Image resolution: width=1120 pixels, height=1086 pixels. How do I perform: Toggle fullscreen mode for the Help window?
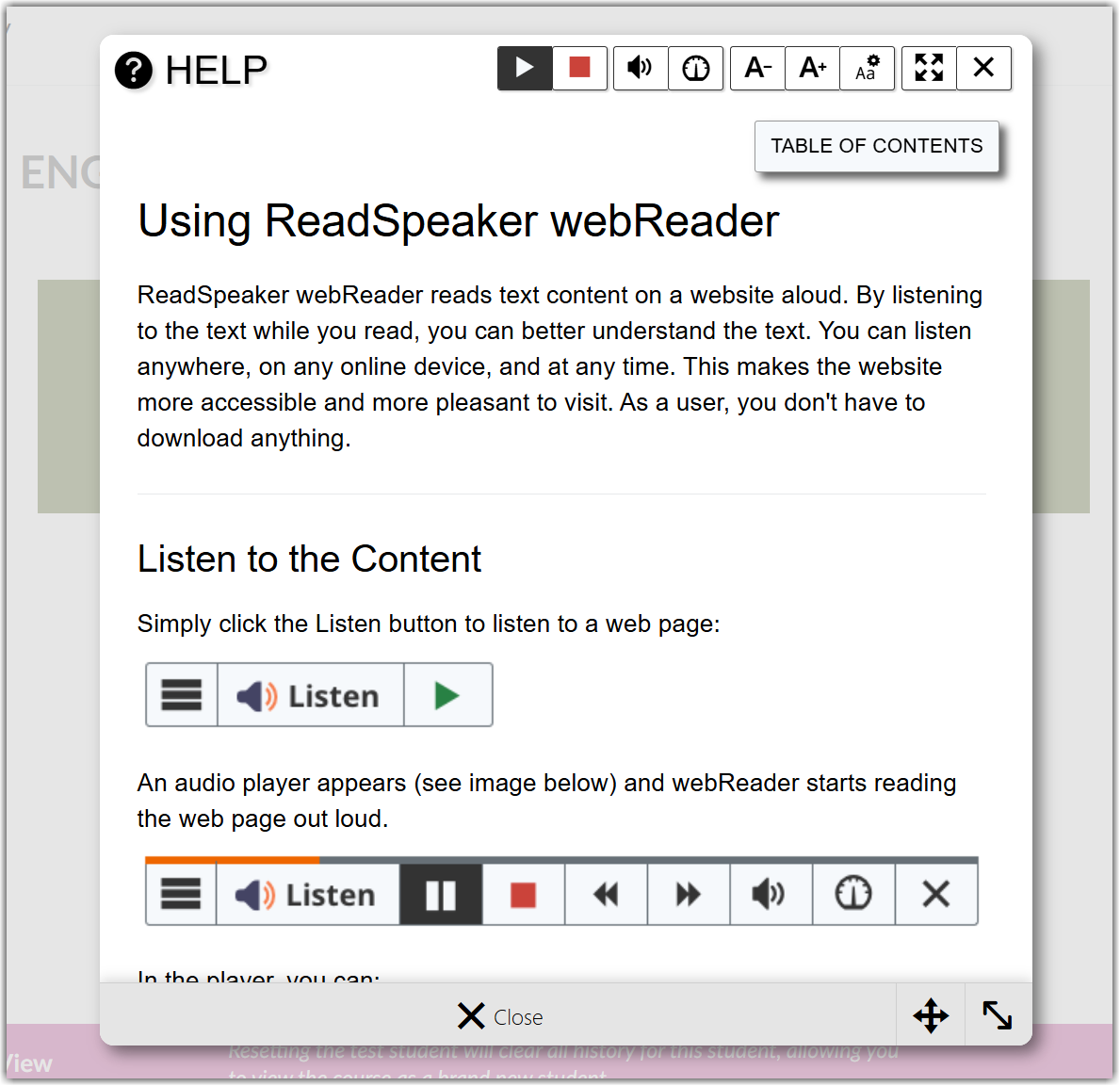click(930, 69)
